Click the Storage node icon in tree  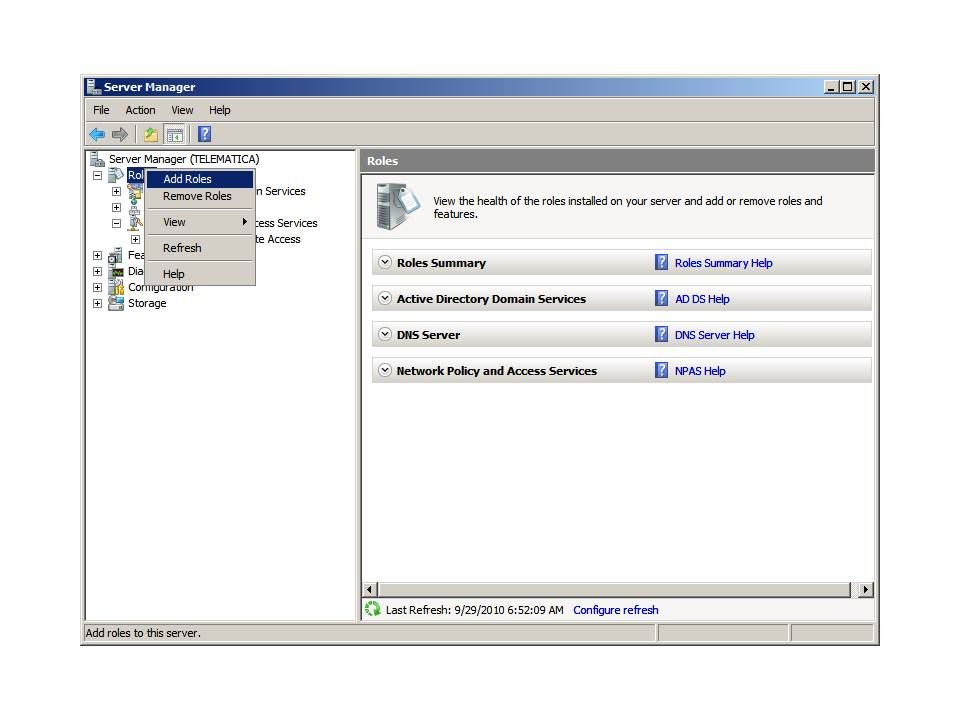point(116,303)
